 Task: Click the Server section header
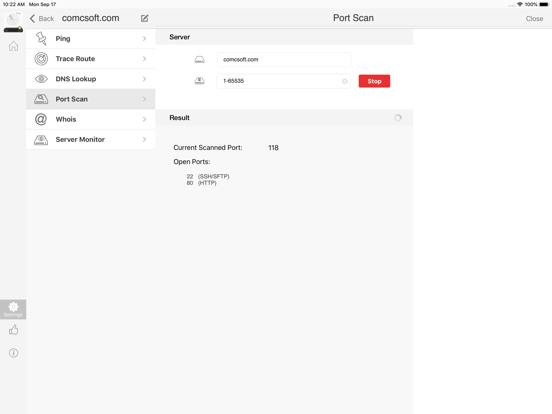pyautogui.click(x=284, y=37)
